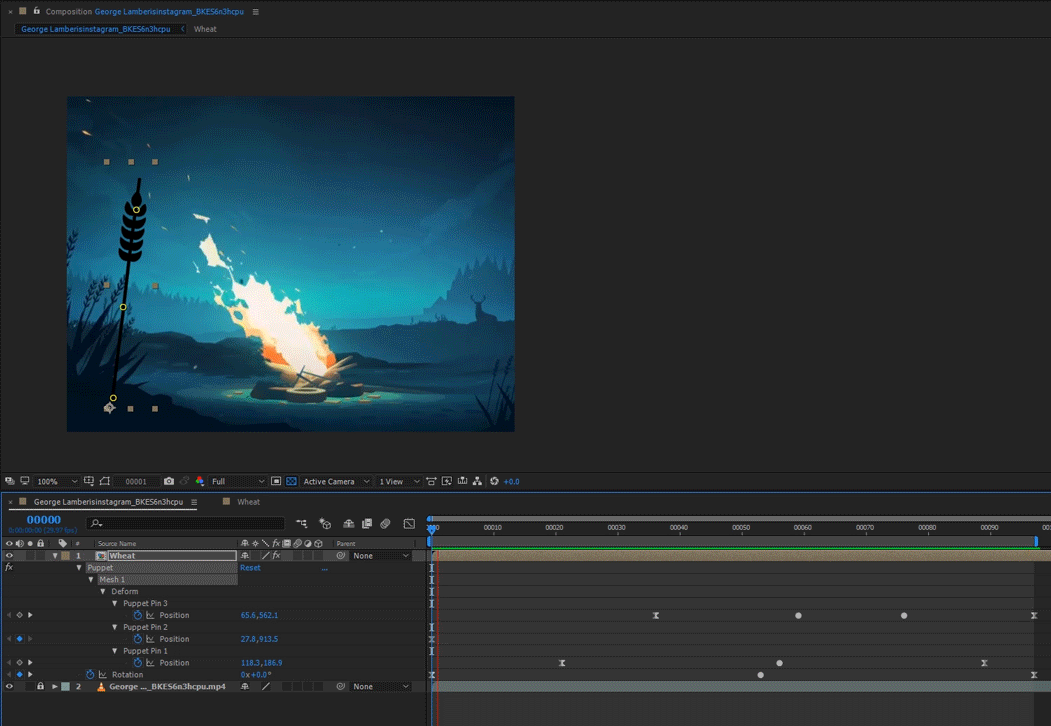This screenshot has height=726, width=1051.
Task: Toggle the Puppet effect fx switch
Action: (x=9, y=568)
